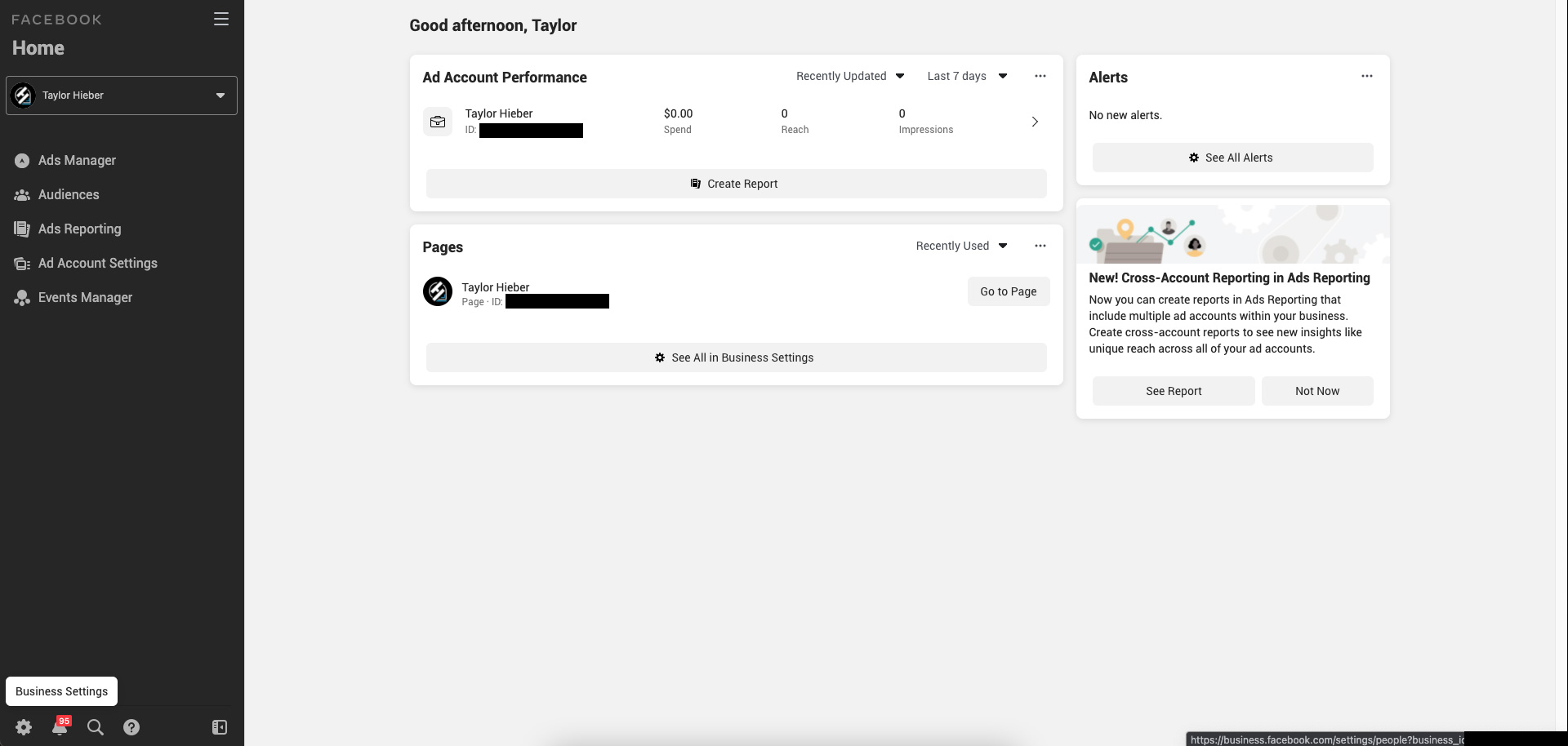1568x746 pixels.
Task: Open Taylor Hieber ad account chevron
Action: tap(1035, 122)
